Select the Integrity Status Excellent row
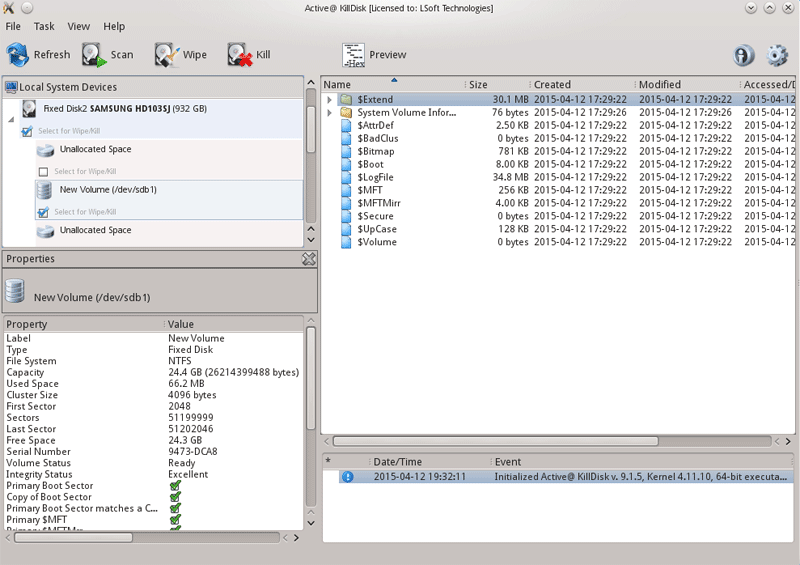800x565 pixels. [x=154, y=475]
